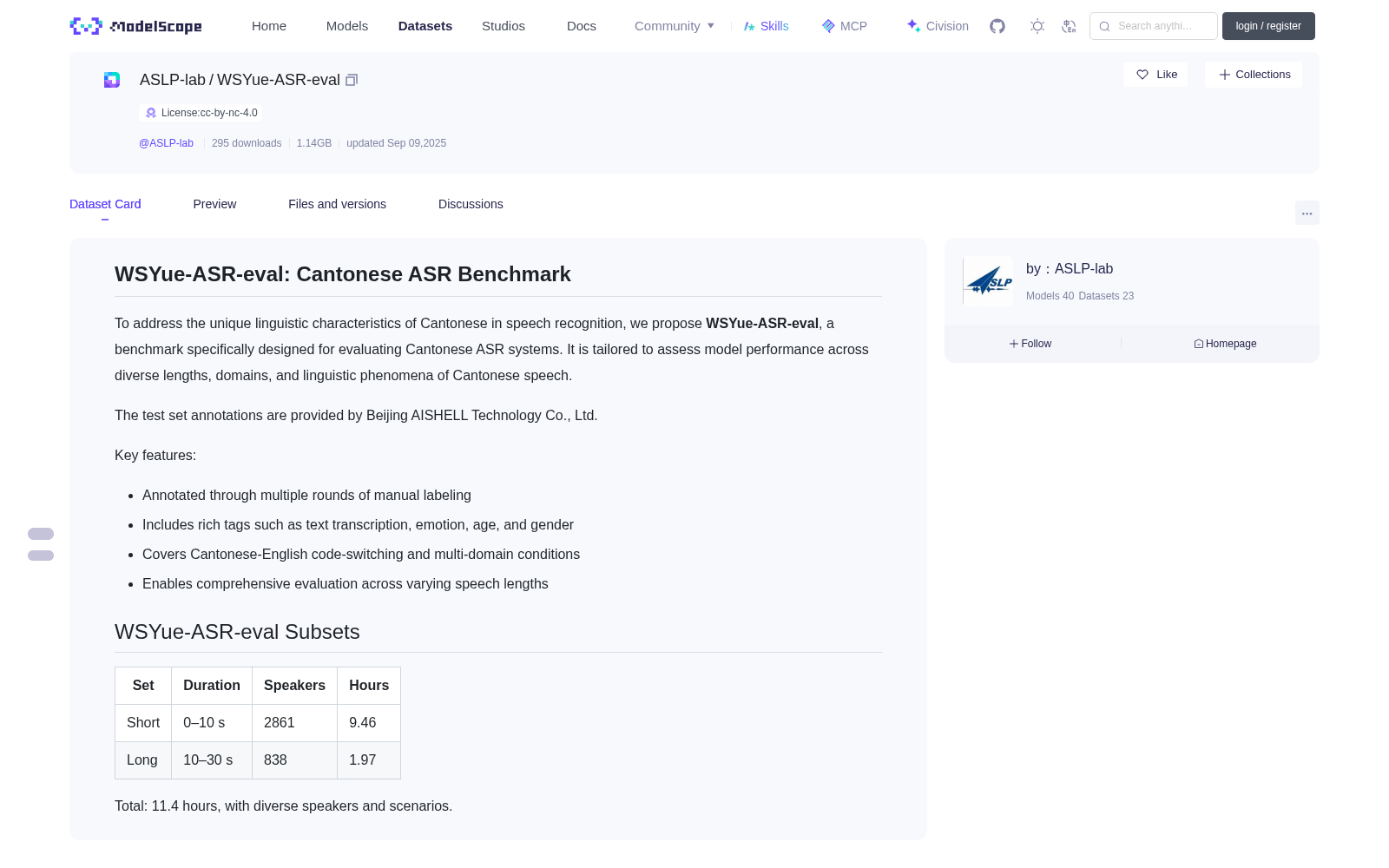Like this dataset with heart button
Viewport: 1389px width, 868px height.
1155,75
